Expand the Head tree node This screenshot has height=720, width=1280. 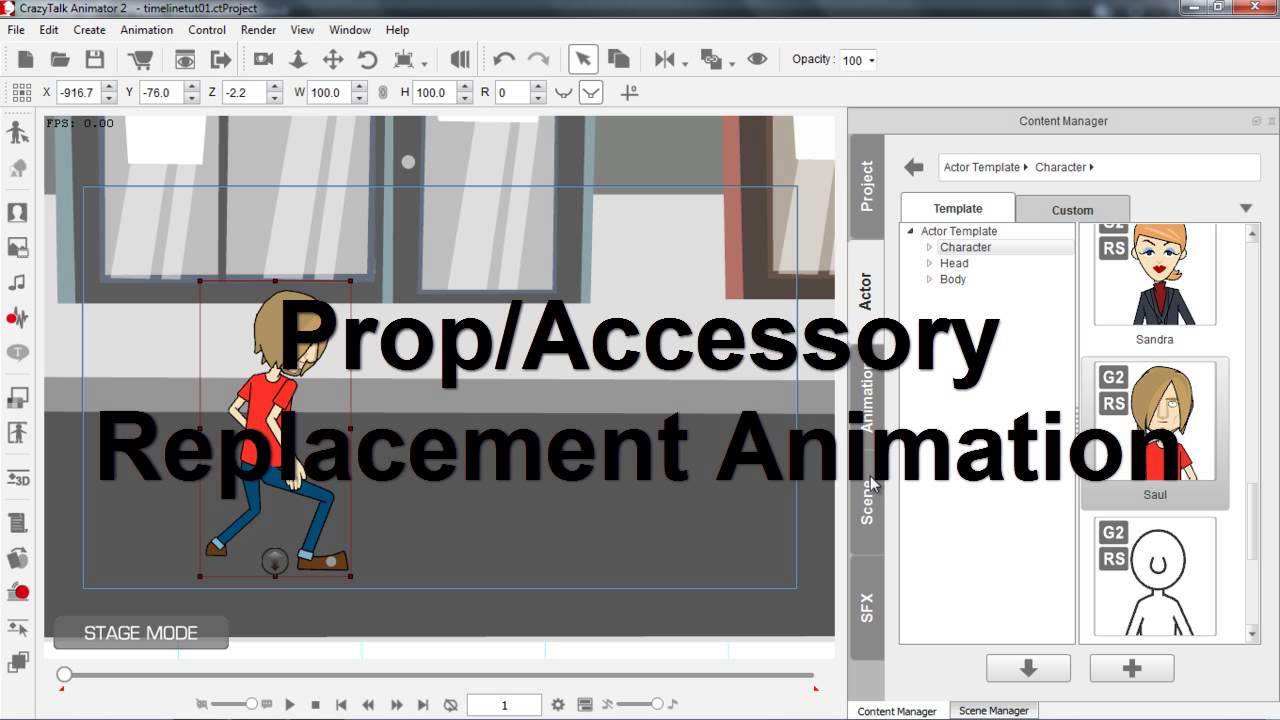(x=929, y=263)
